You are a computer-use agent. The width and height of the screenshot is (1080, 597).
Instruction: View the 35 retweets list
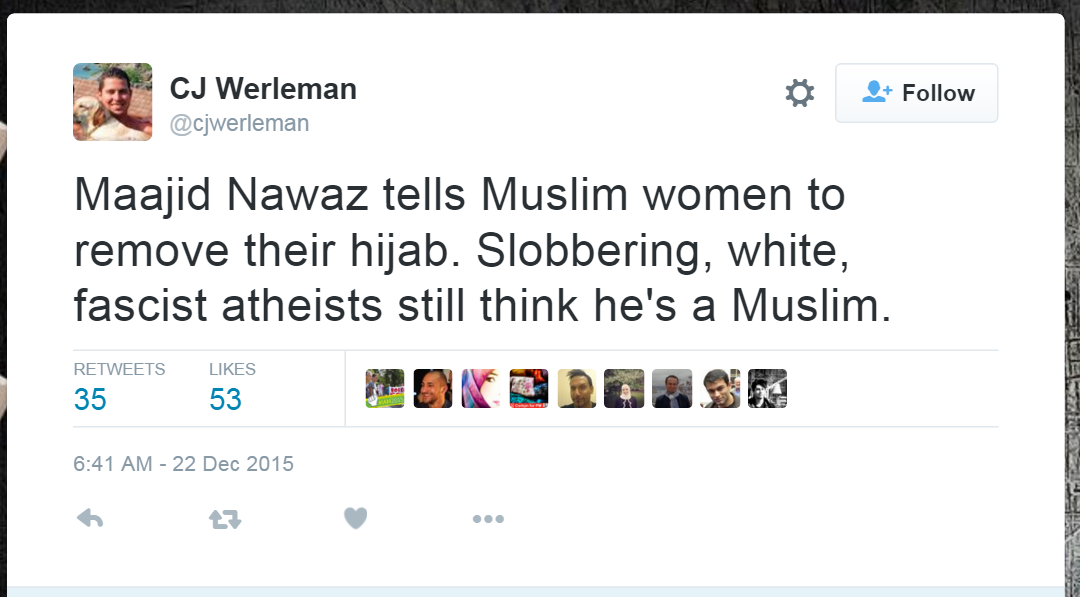click(90, 399)
